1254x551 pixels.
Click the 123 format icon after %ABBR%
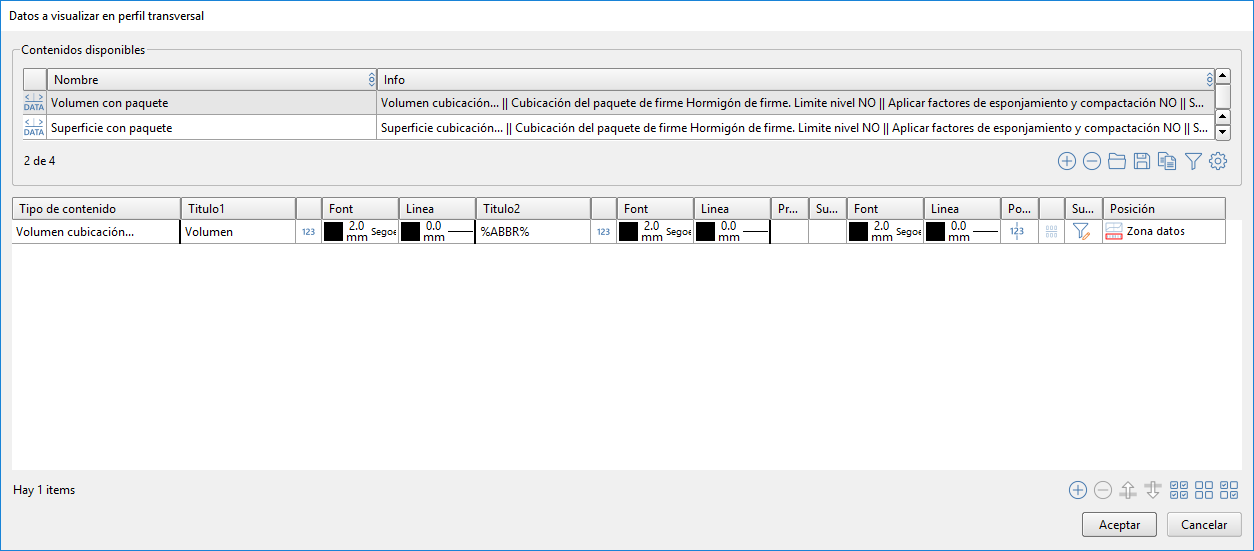[x=603, y=232]
